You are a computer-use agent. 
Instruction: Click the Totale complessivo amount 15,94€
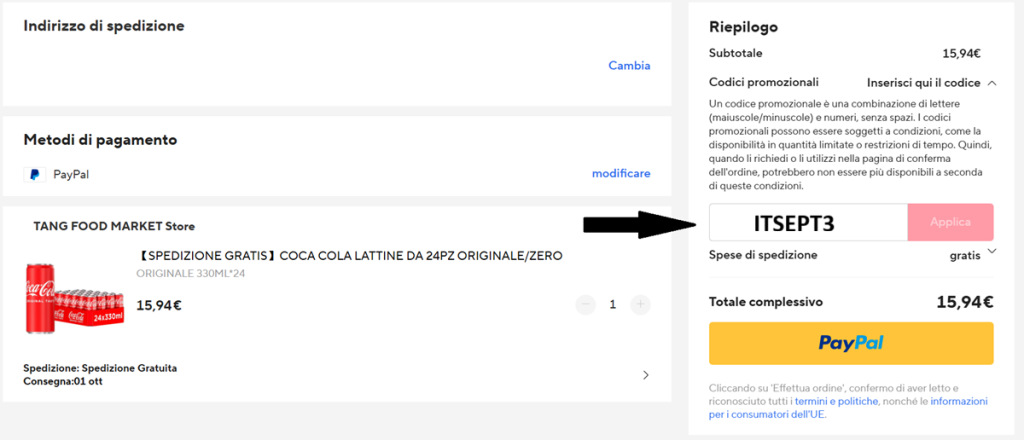[x=965, y=302]
